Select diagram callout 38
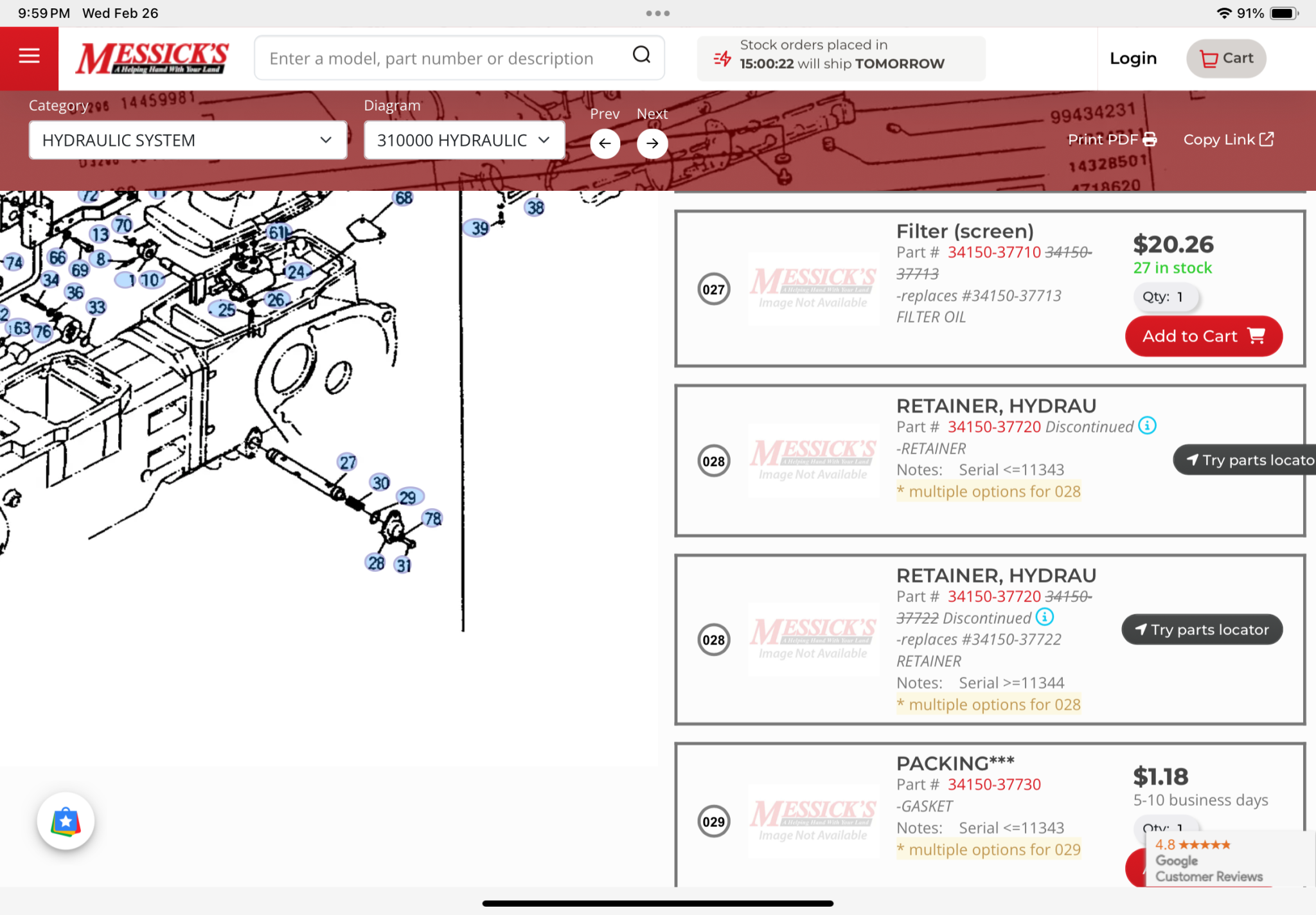The height and width of the screenshot is (915, 1316). [x=535, y=208]
